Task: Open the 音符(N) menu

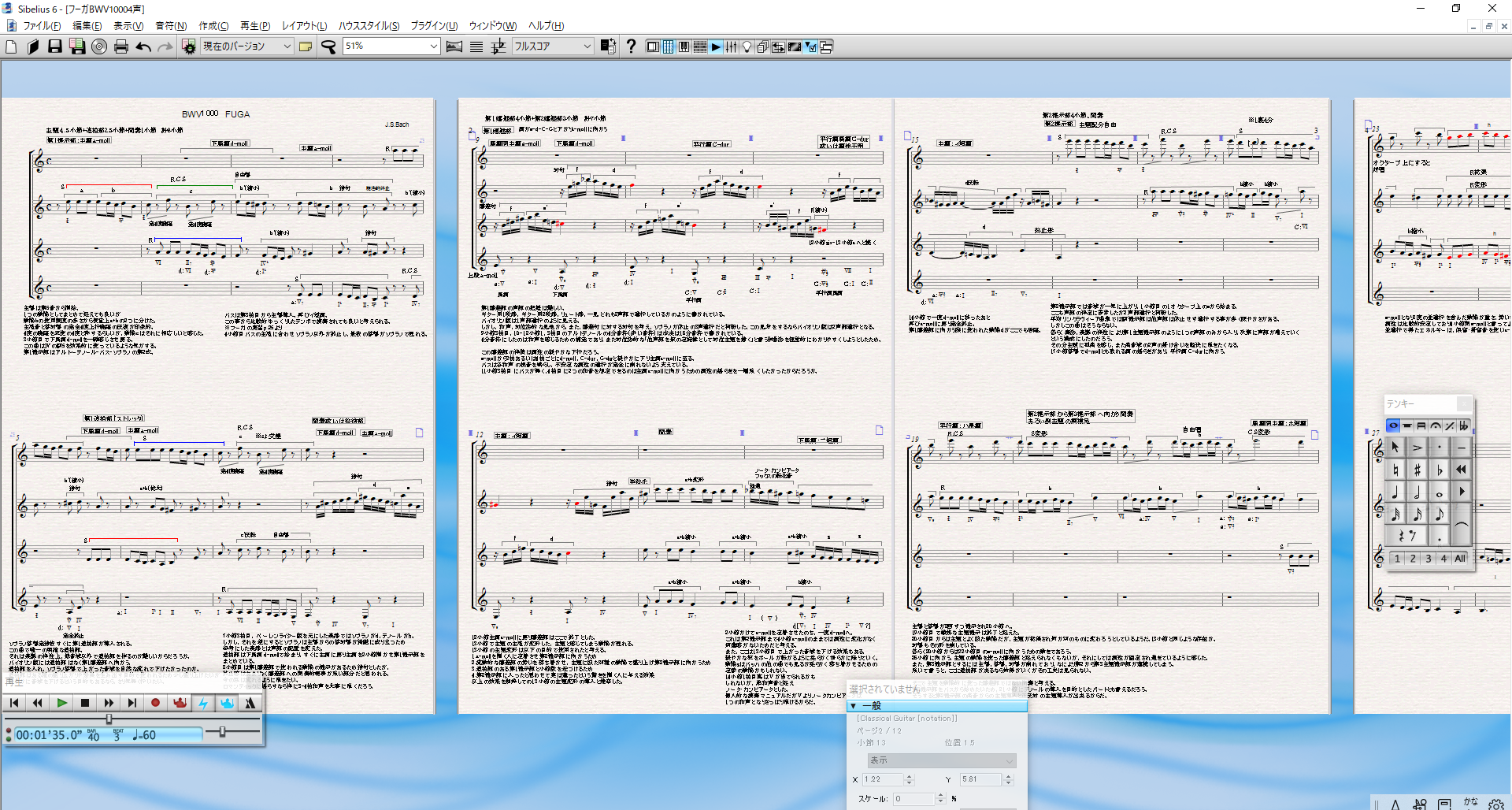Action: pyautogui.click(x=171, y=26)
